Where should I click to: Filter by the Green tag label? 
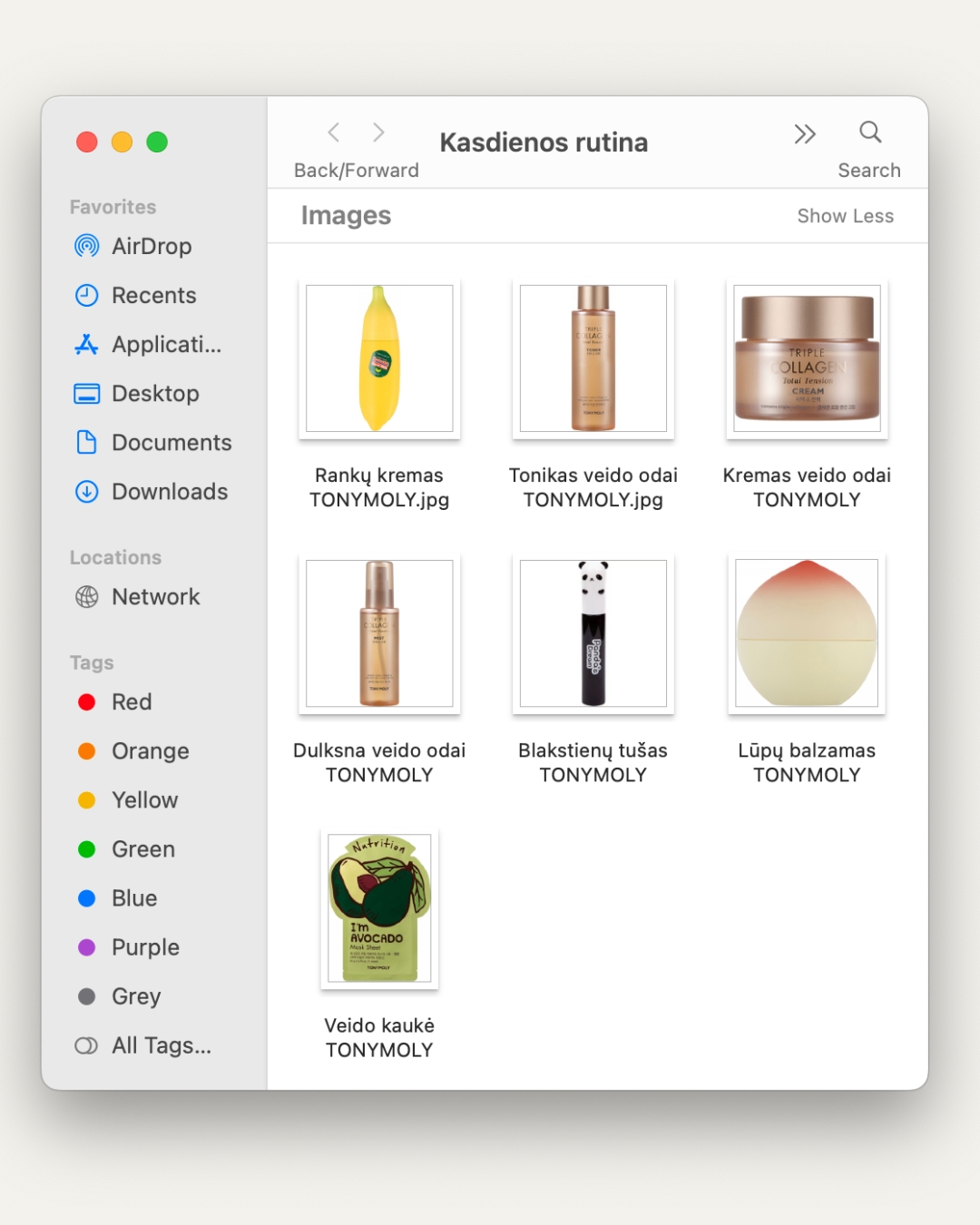(143, 848)
